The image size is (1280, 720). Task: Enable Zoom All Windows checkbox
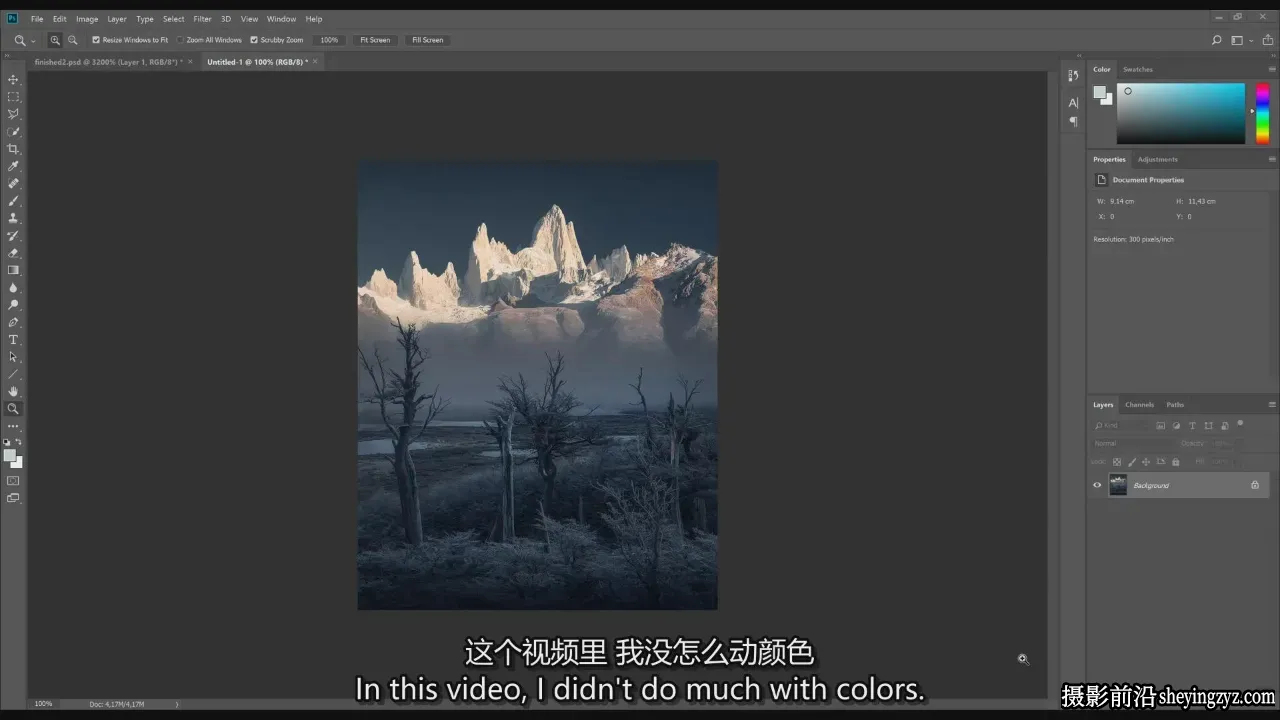(x=180, y=40)
